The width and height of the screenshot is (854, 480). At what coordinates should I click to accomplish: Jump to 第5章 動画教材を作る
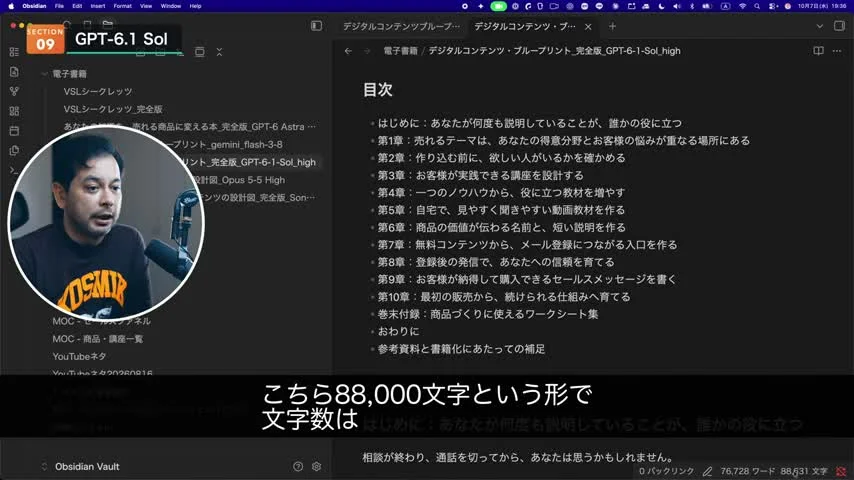(x=502, y=210)
